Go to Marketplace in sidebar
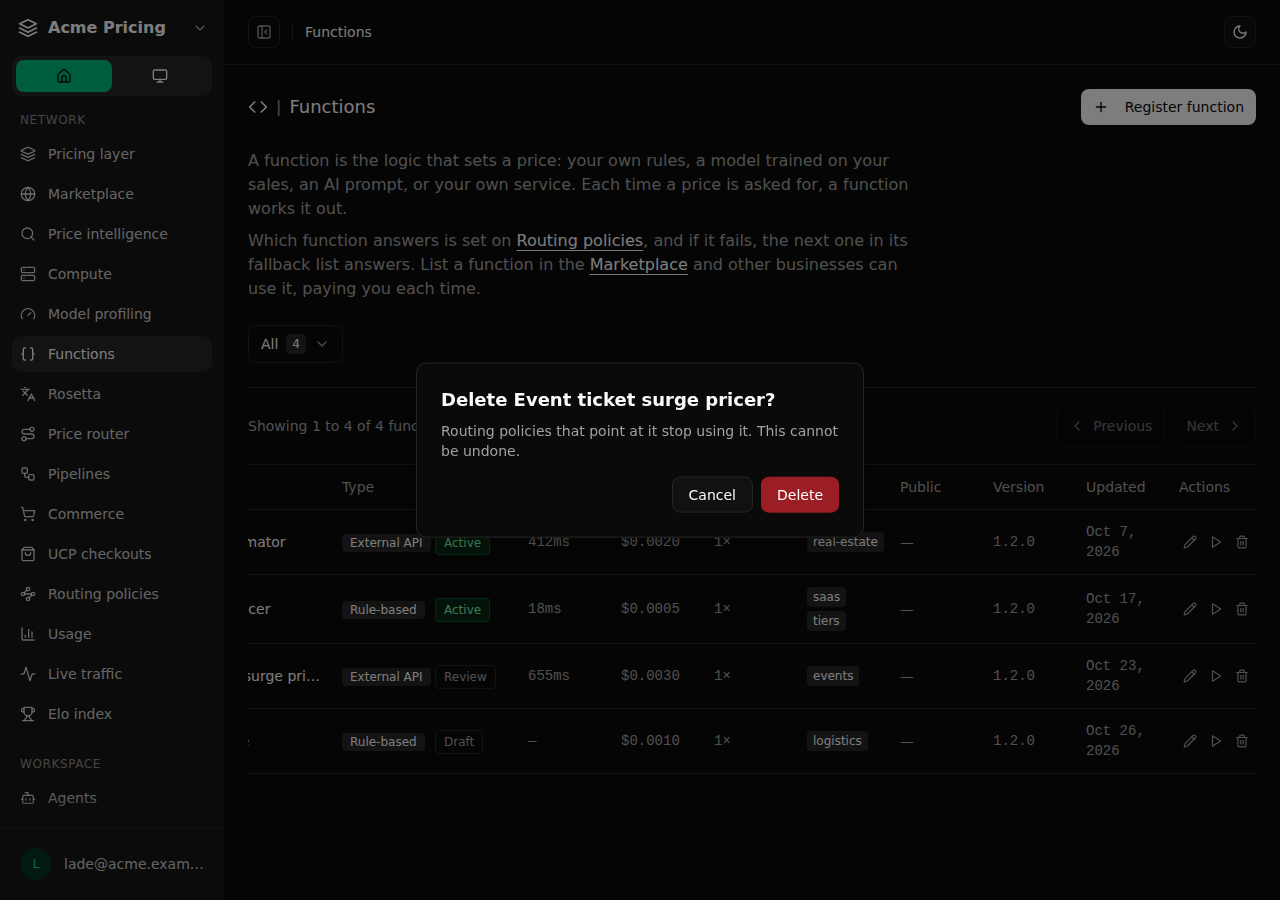Viewport: 1280px width, 900px height. (112, 194)
